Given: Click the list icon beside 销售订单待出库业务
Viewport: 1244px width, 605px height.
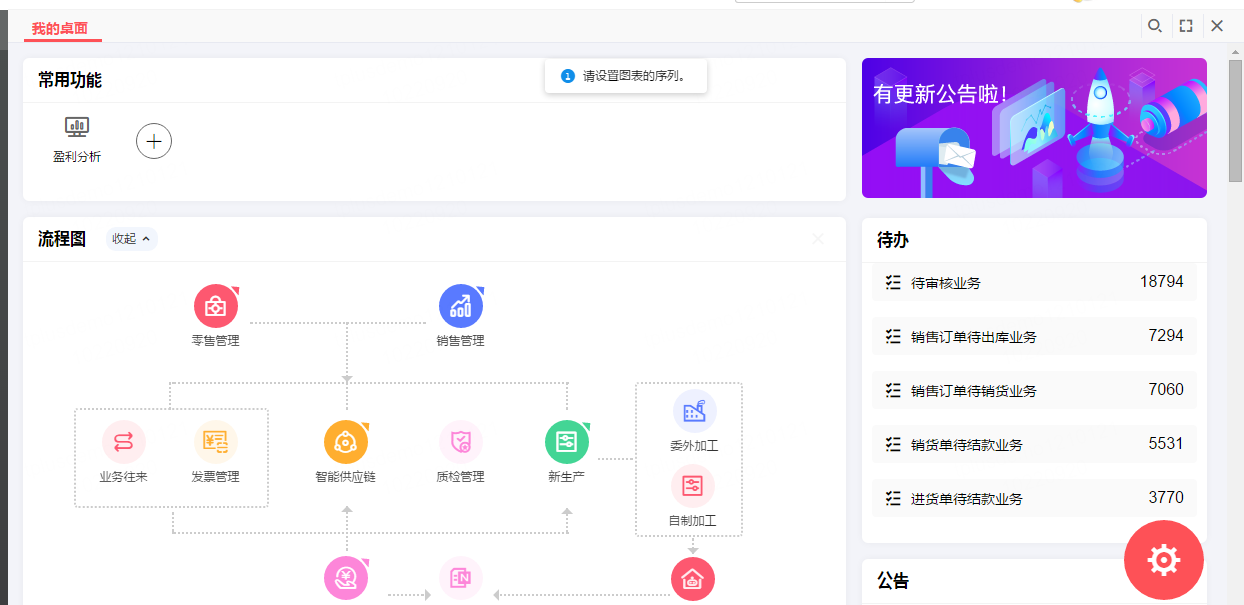Looking at the screenshot, I should pos(893,337).
